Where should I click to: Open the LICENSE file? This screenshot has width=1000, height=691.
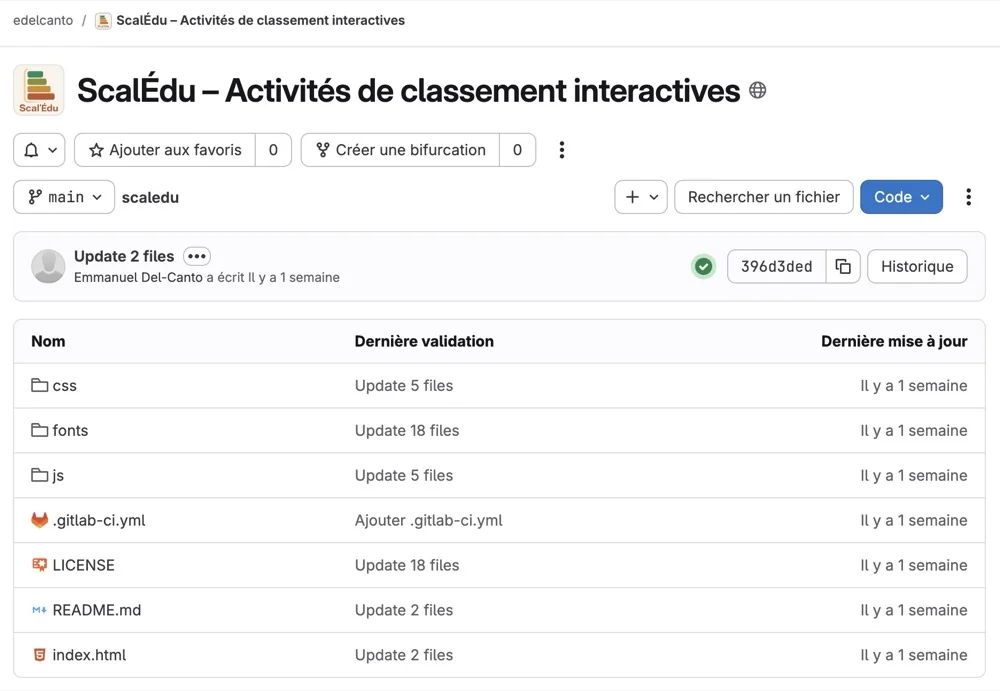coord(84,565)
